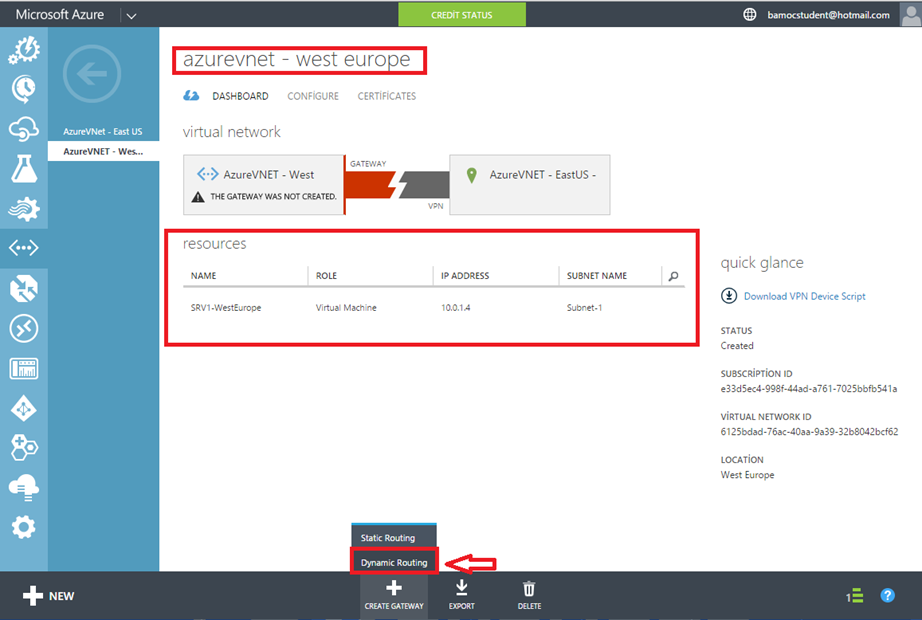
Task: Open the user avatar in the top bar
Action: (x=911, y=15)
